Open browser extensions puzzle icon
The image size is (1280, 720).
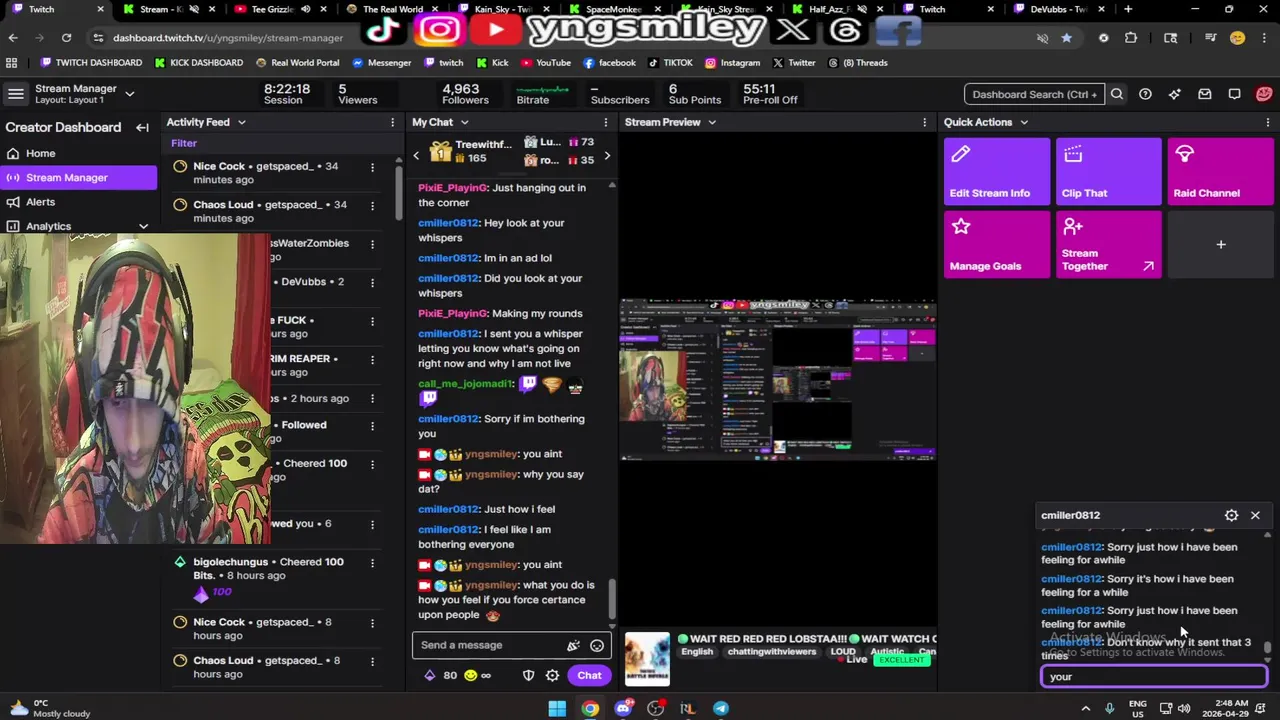point(1131,38)
